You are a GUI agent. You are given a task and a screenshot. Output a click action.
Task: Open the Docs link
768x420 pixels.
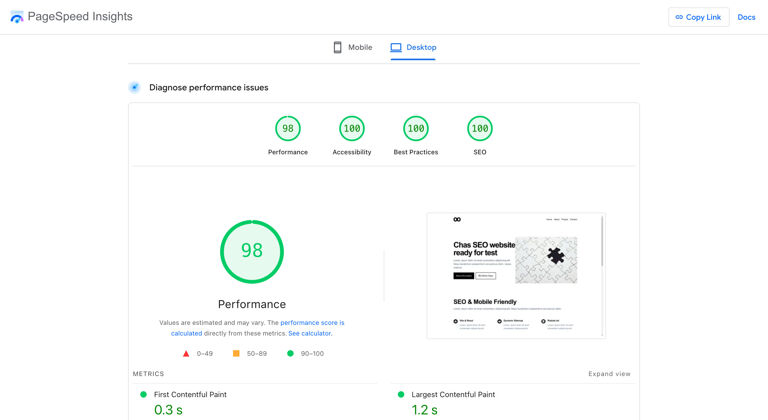click(x=746, y=17)
